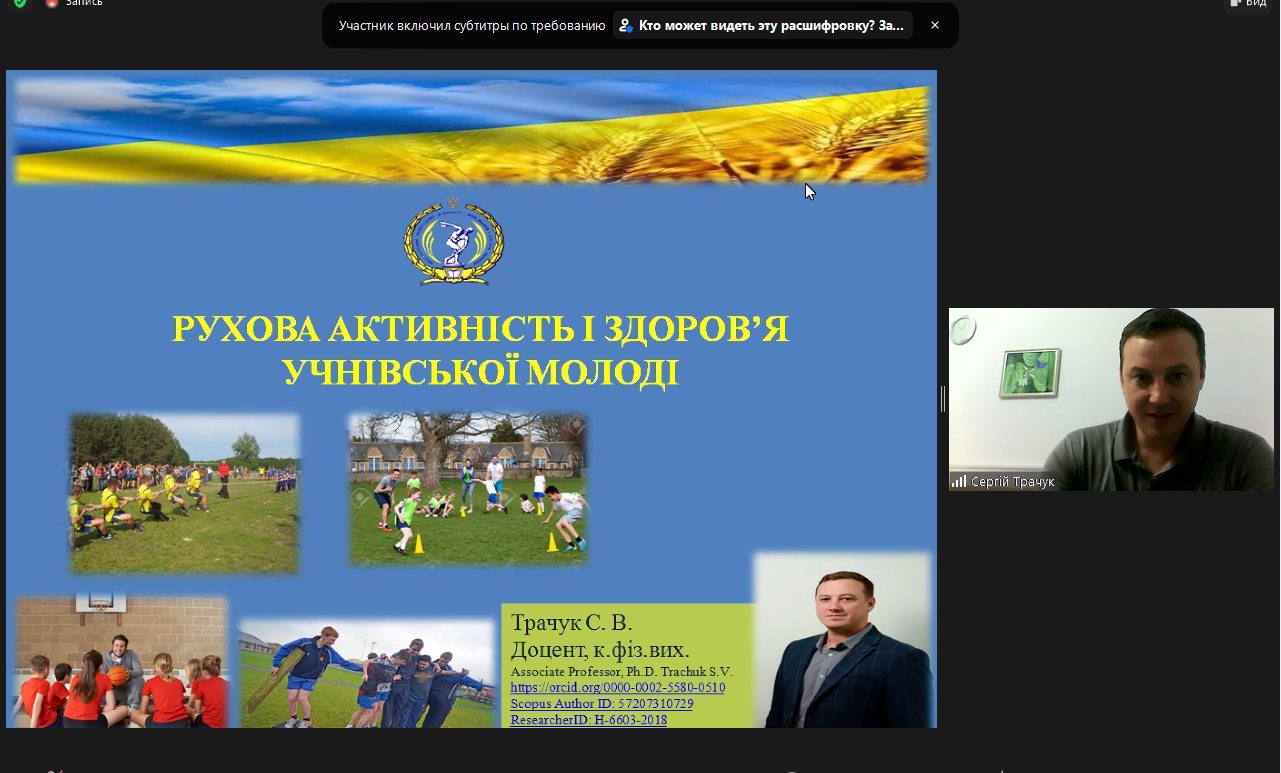Click the presenter portrait photo on slide
1281x773 pixels.
(x=845, y=641)
